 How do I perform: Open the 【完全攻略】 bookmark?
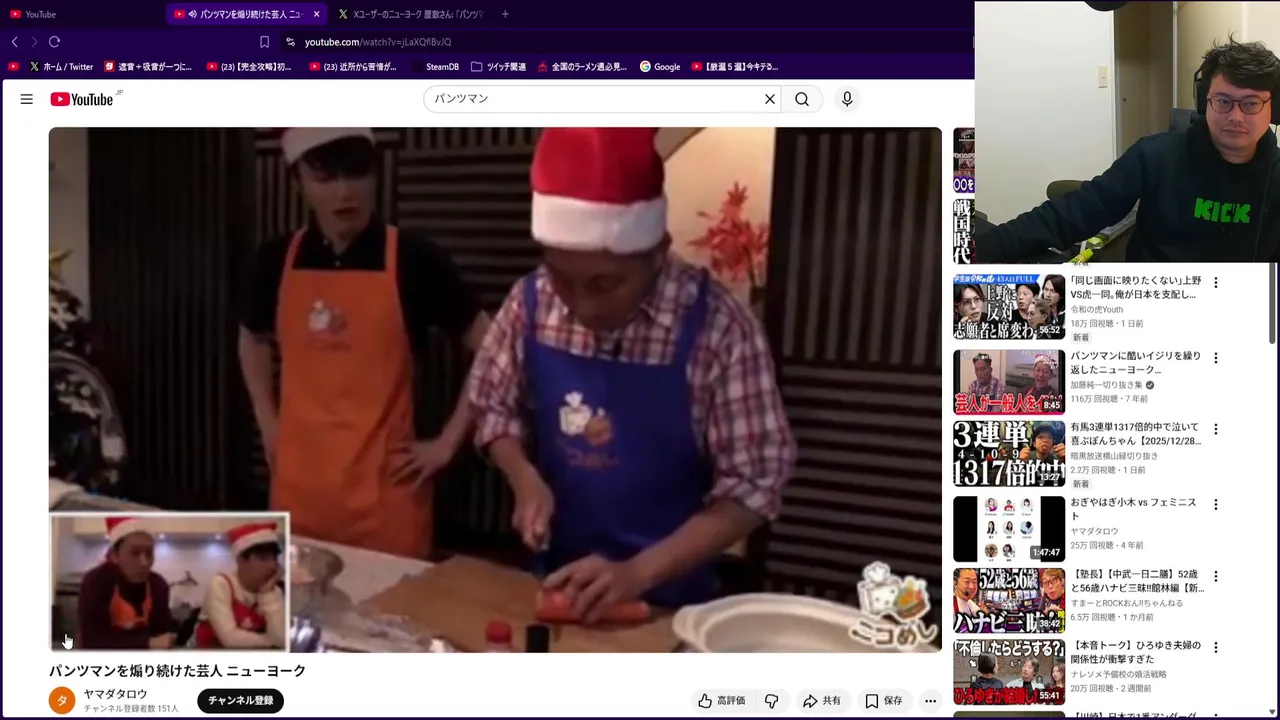click(249, 67)
